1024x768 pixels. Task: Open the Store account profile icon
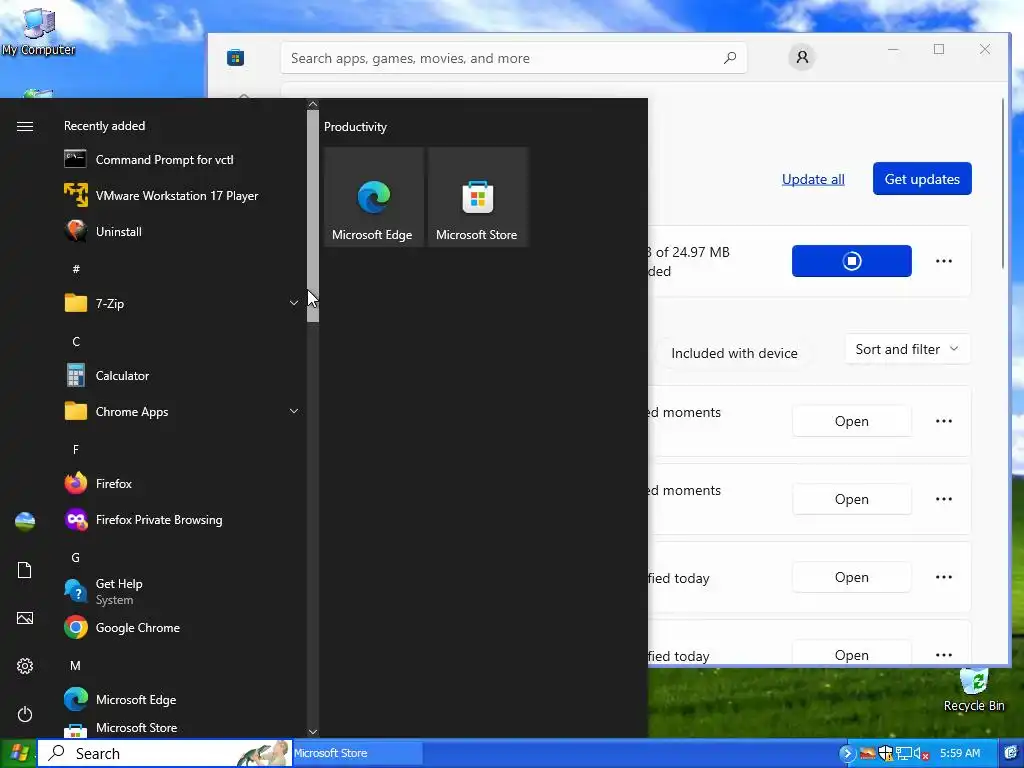pyautogui.click(x=802, y=57)
